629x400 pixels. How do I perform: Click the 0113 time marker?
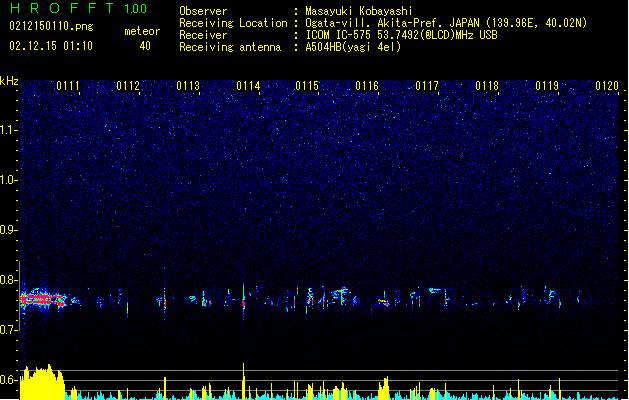188,86
